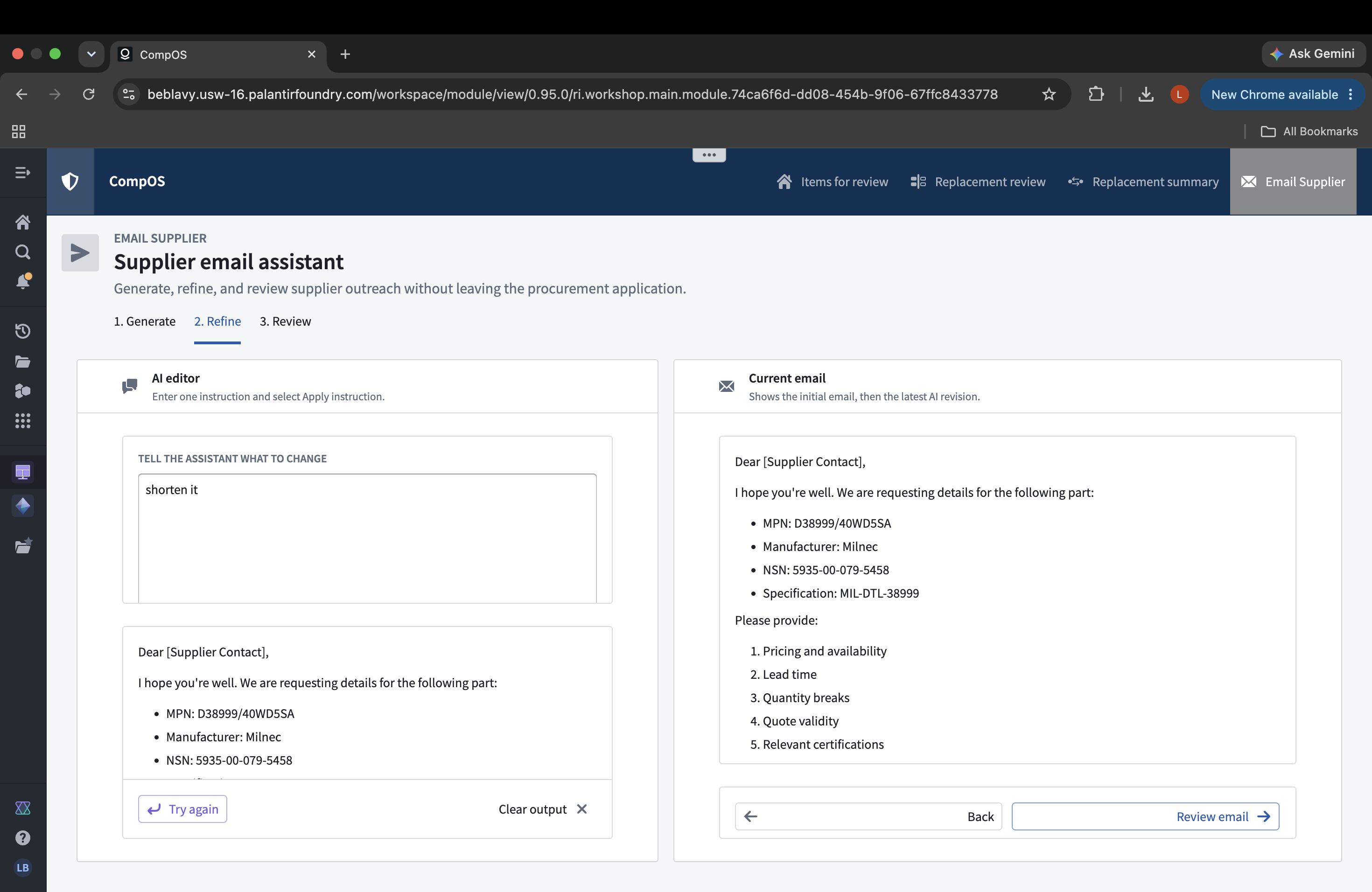Open the Replacement summary tab
This screenshot has width=1372, height=892.
click(x=1143, y=181)
